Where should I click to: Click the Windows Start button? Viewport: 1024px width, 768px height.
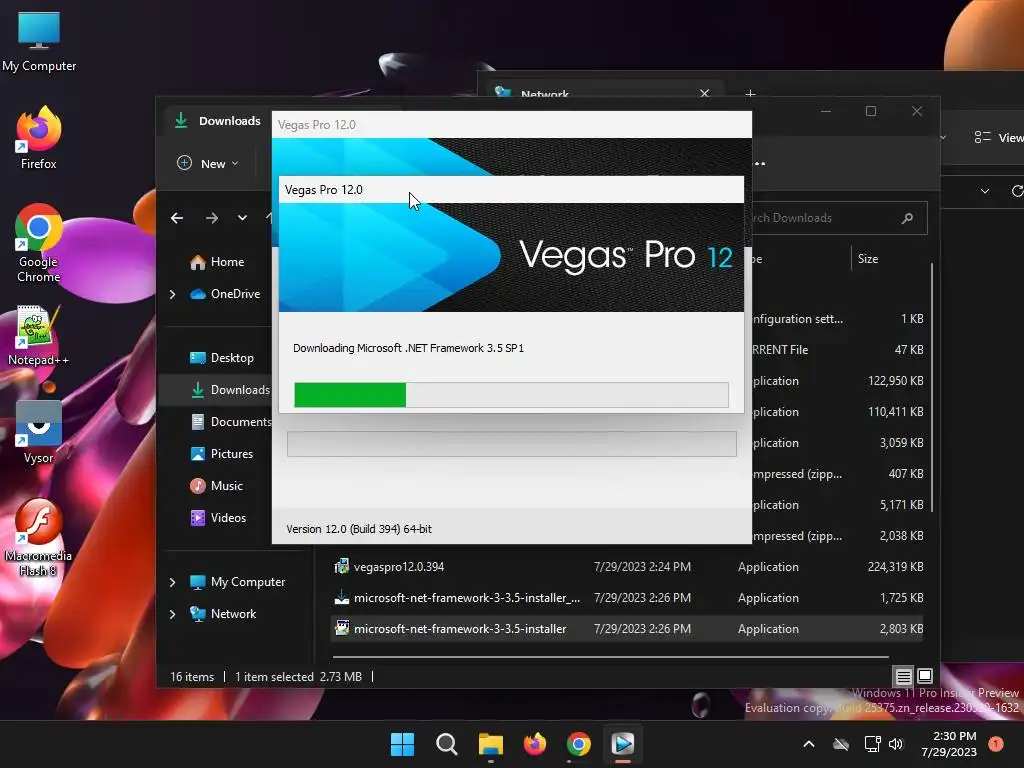[x=402, y=744]
